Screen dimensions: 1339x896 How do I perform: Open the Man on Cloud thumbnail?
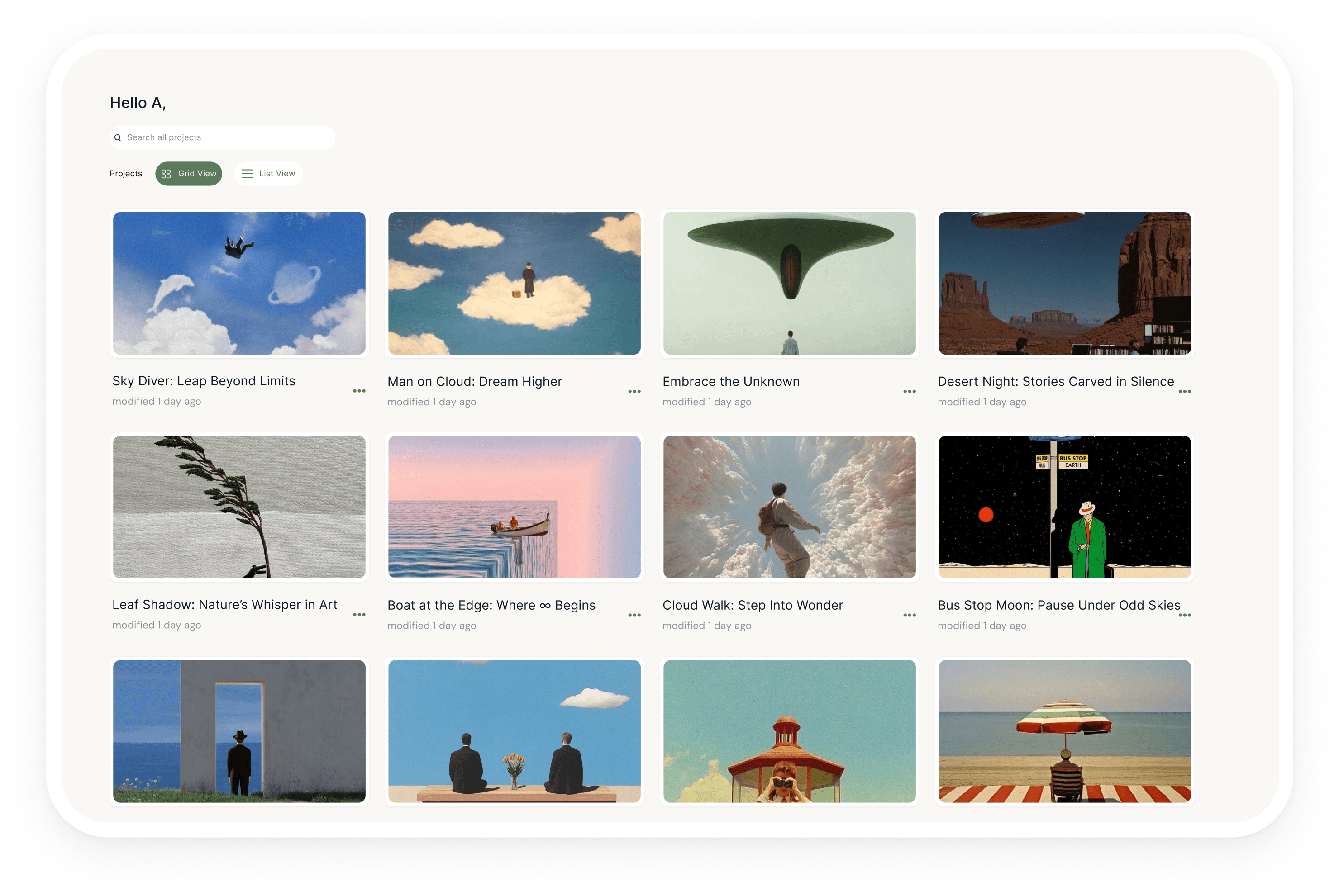(514, 284)
